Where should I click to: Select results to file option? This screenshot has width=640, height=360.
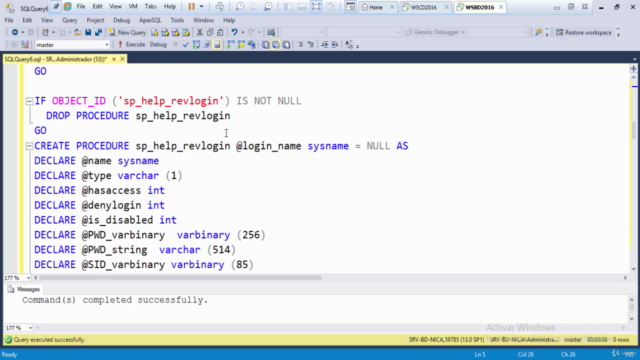click(x=287, y=45)
